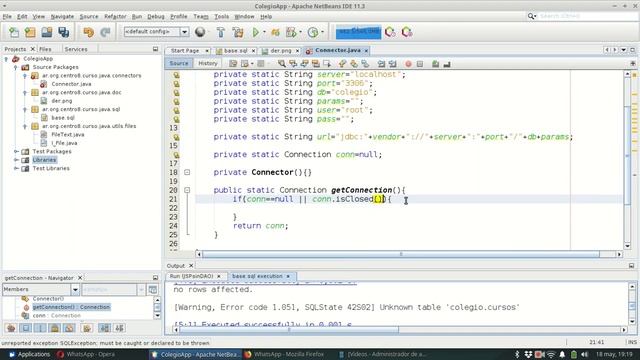Toggle Show Inherited Members in Navigator
Image resolution: width=640 pixels, height=360 pixels.
[x=11, y=328]
